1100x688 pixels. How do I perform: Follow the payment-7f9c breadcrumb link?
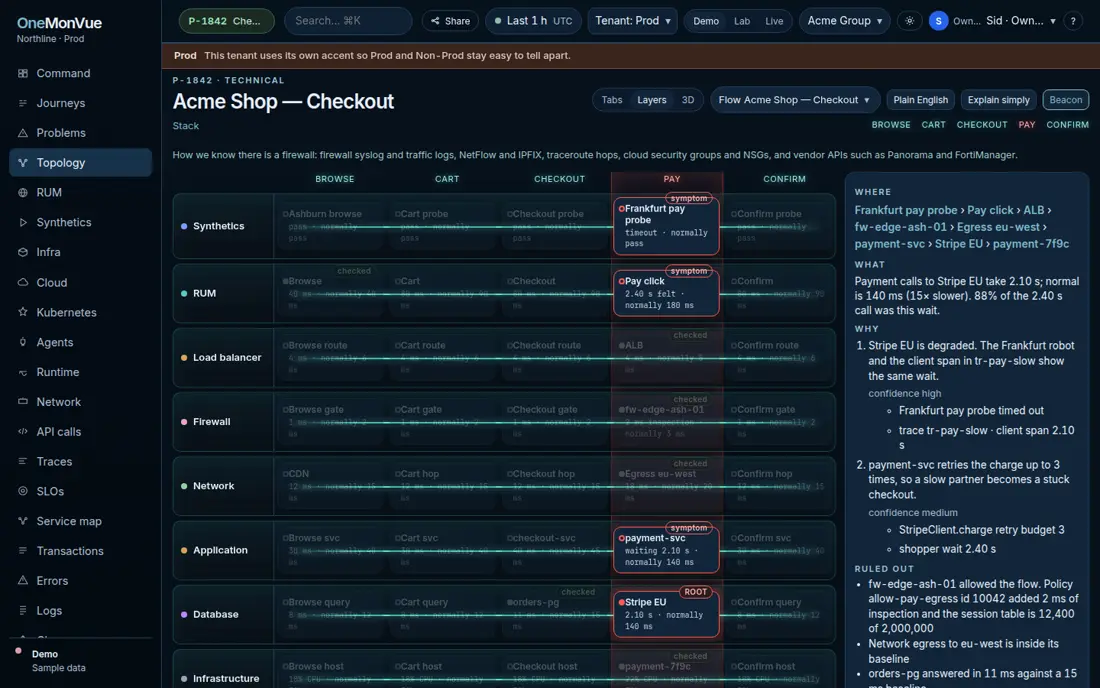click(x=1031, y=243)
